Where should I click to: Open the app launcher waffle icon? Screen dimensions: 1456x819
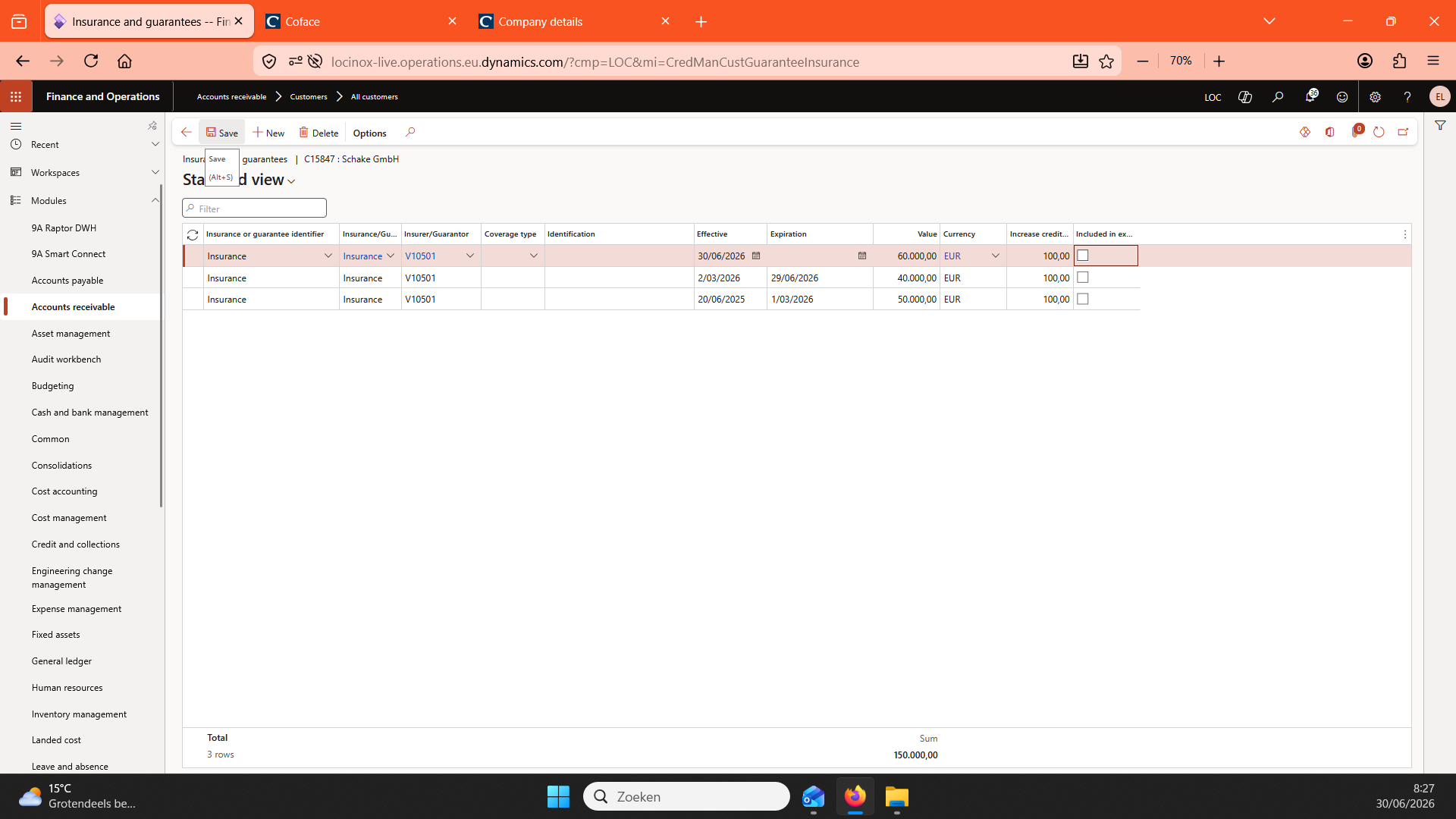pyautogui.click(x=16, y=96)
